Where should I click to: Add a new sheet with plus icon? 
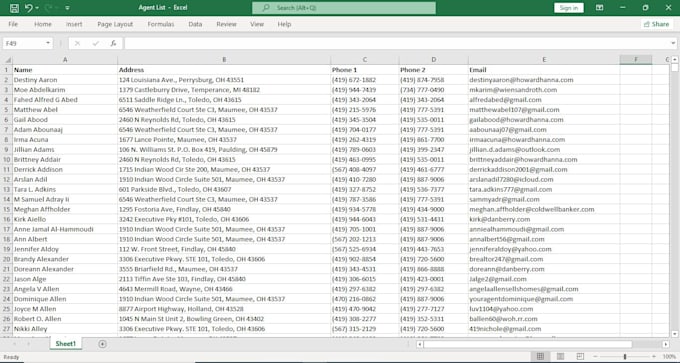[x=102, y=344]
